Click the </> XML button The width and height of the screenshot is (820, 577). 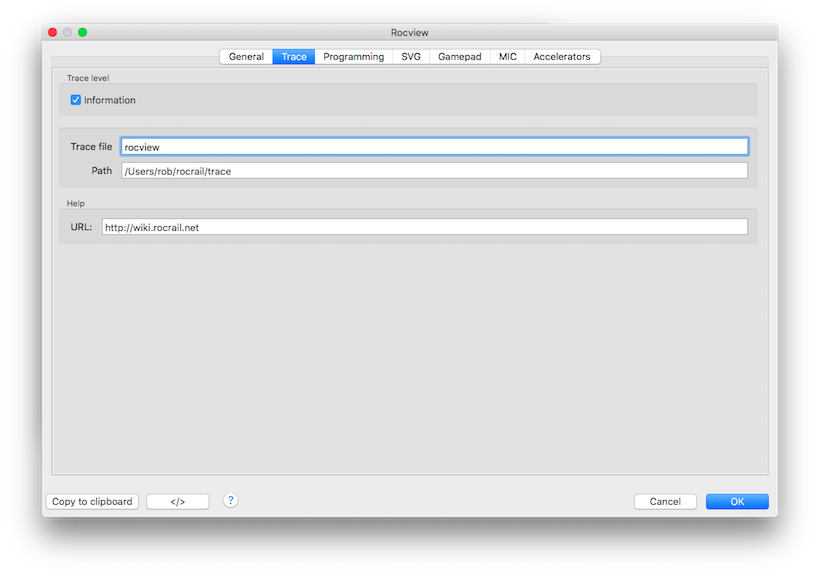click(x=178, y=502)
